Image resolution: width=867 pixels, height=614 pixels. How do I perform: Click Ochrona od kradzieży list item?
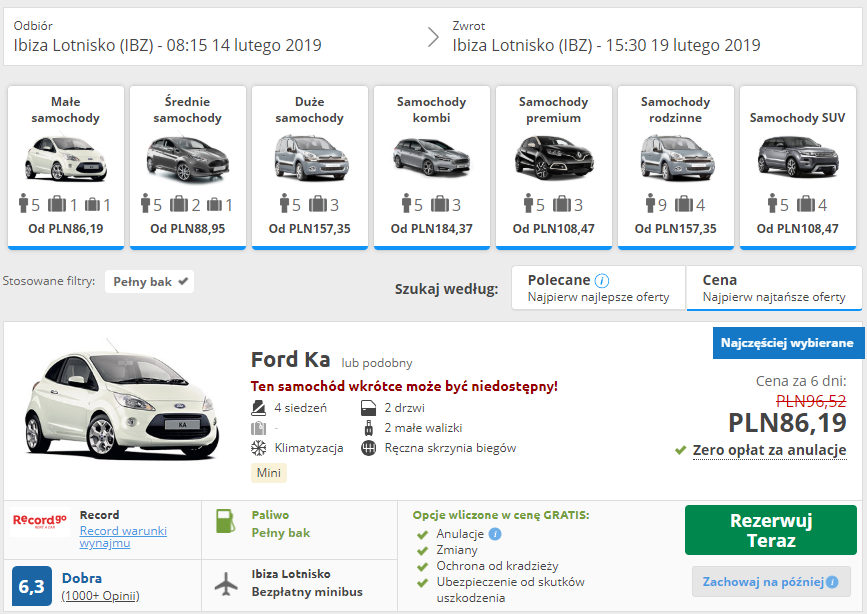[497, 566]
